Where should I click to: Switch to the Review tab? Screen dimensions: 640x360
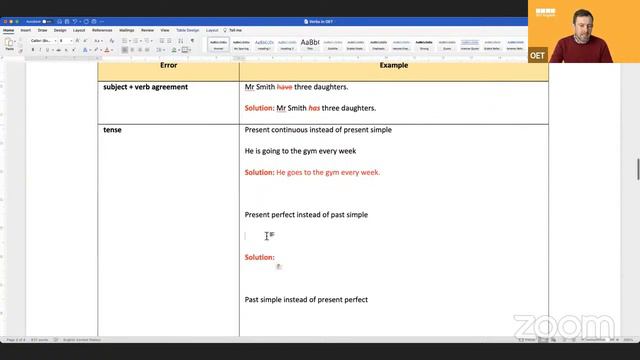[147, 30]
